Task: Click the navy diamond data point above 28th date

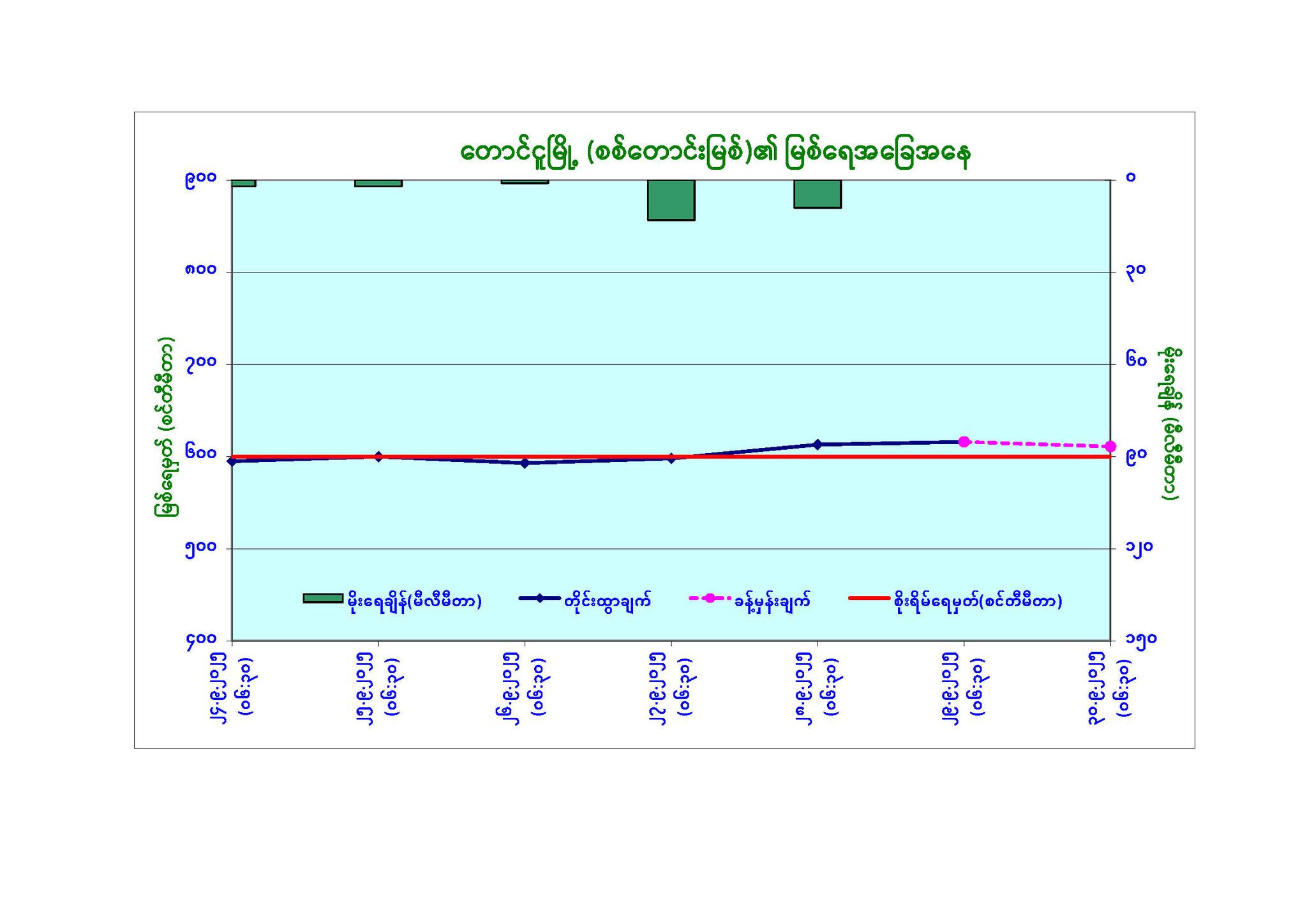Action: (818, 444)
